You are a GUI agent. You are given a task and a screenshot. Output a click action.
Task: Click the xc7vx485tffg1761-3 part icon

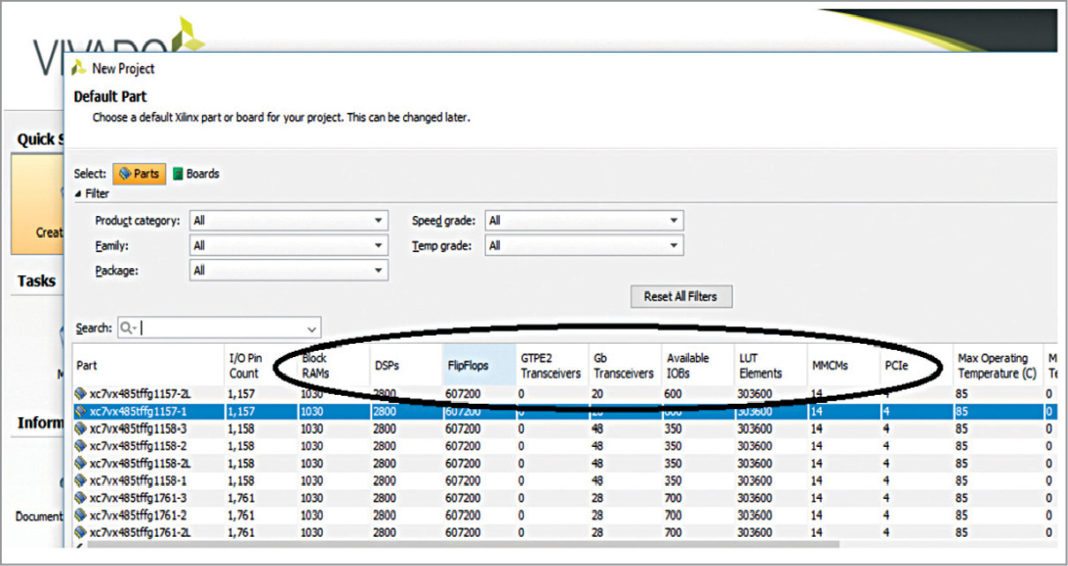click(x=81, y=497)
